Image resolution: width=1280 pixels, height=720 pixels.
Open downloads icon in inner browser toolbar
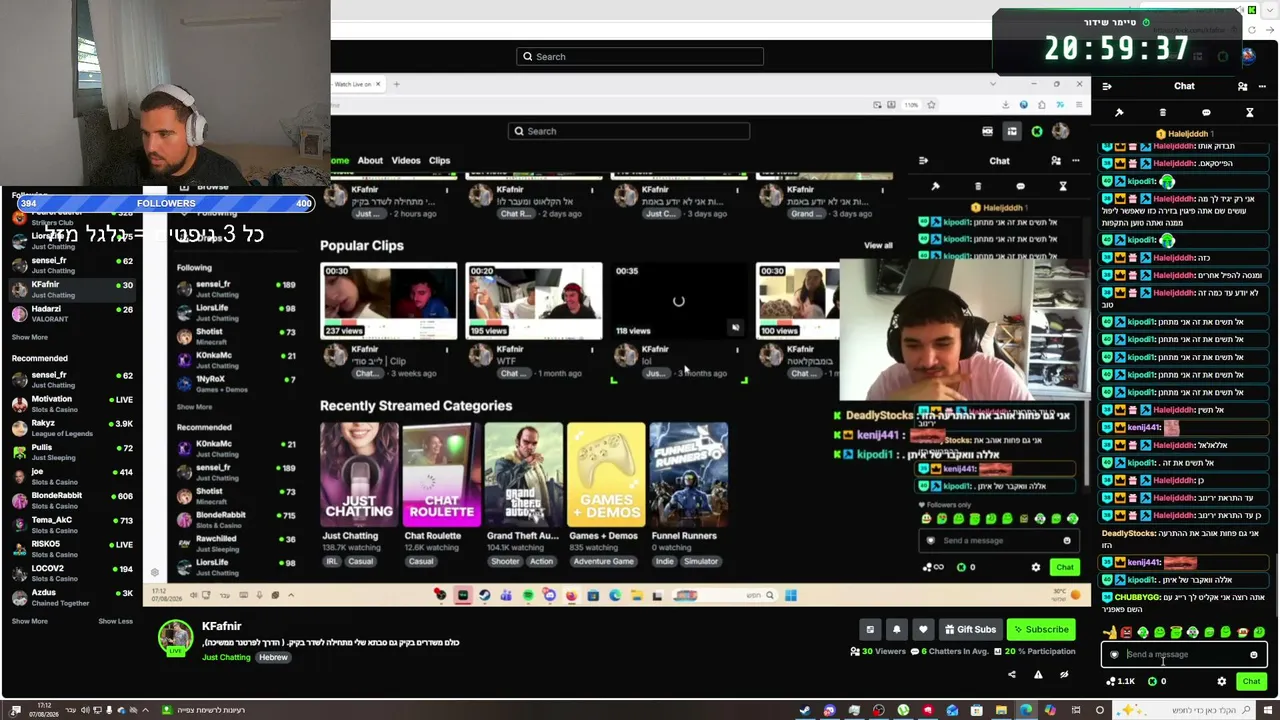[1005, 104]
